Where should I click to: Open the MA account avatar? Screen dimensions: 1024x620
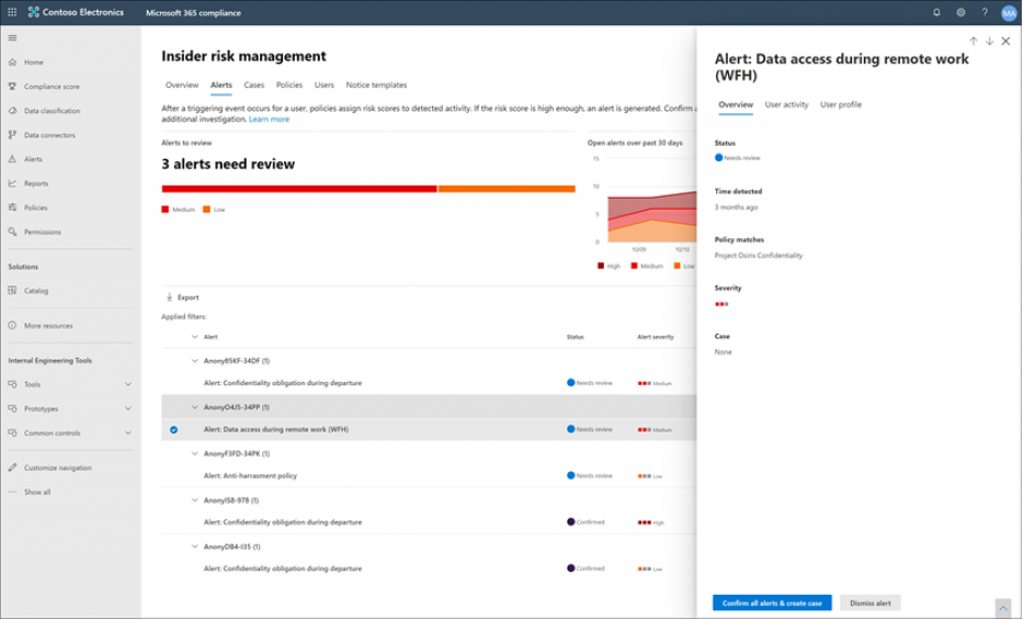(x=1009, y=13)
